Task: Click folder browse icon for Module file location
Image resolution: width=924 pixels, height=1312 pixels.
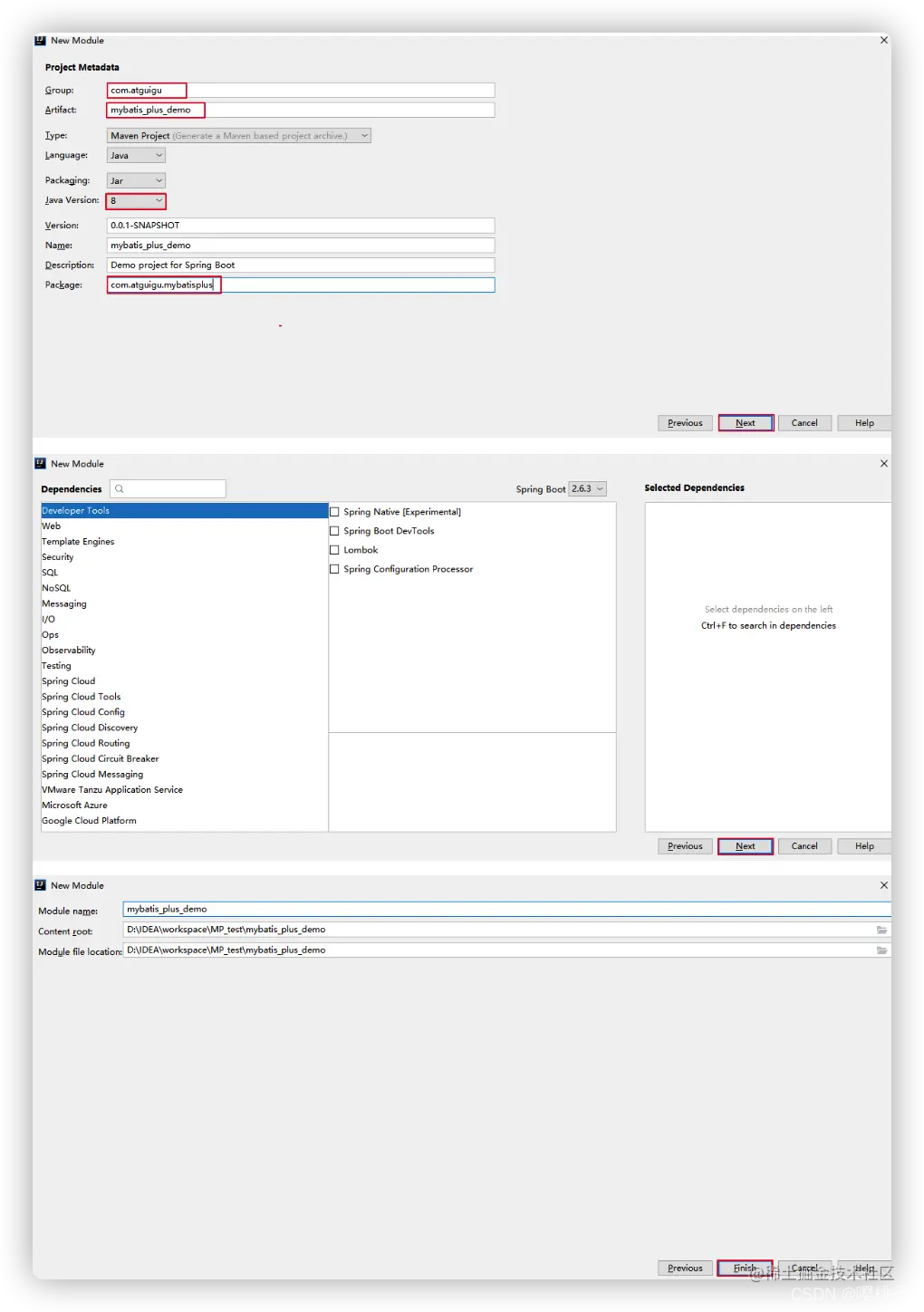Action: (881, 950)
